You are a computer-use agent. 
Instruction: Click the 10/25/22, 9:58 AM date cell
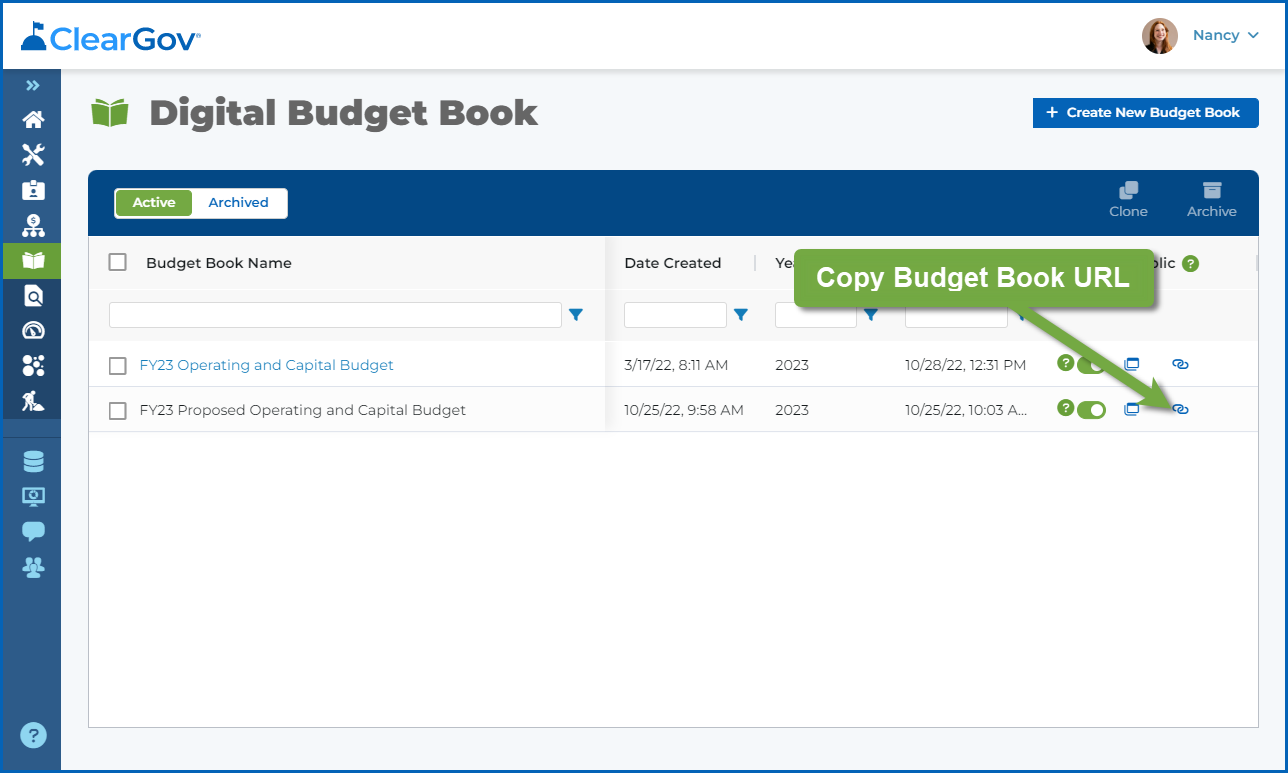(x=684, y=410)
